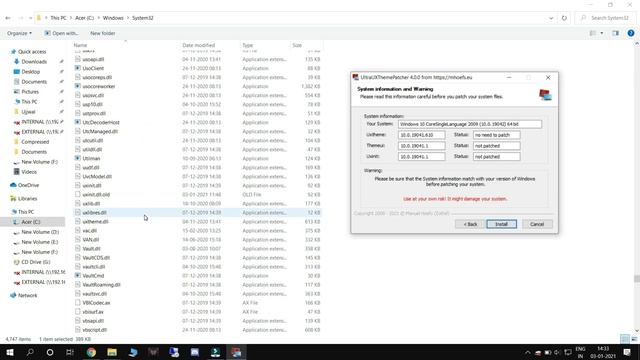Select the Vault.dll file

[x=91, y=249]
